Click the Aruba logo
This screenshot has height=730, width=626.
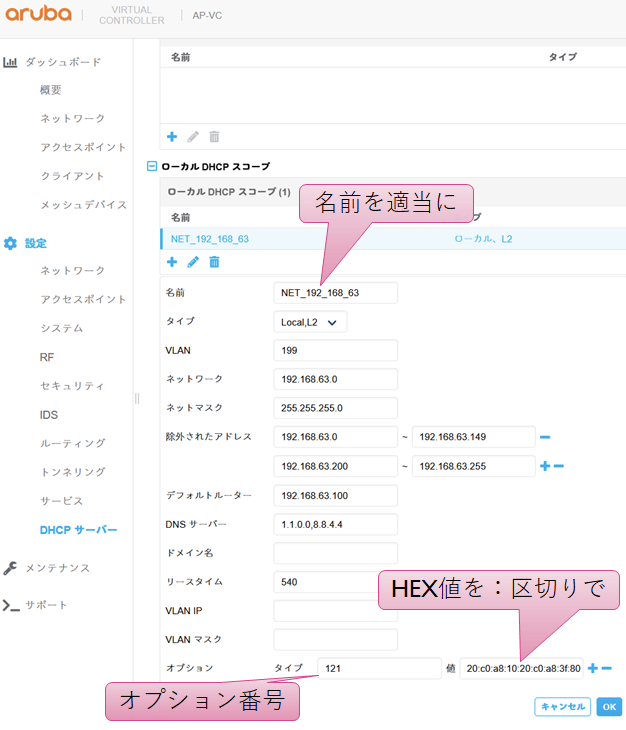(38, 14)
